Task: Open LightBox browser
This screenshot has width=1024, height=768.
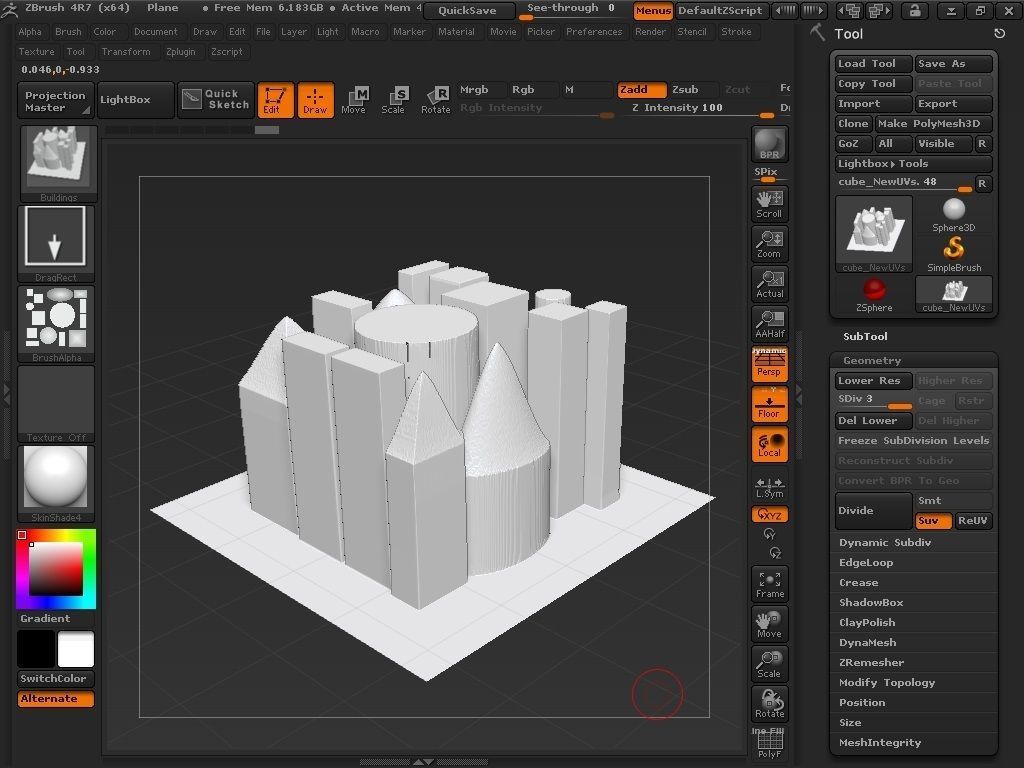Action: (x=136, y=100)
